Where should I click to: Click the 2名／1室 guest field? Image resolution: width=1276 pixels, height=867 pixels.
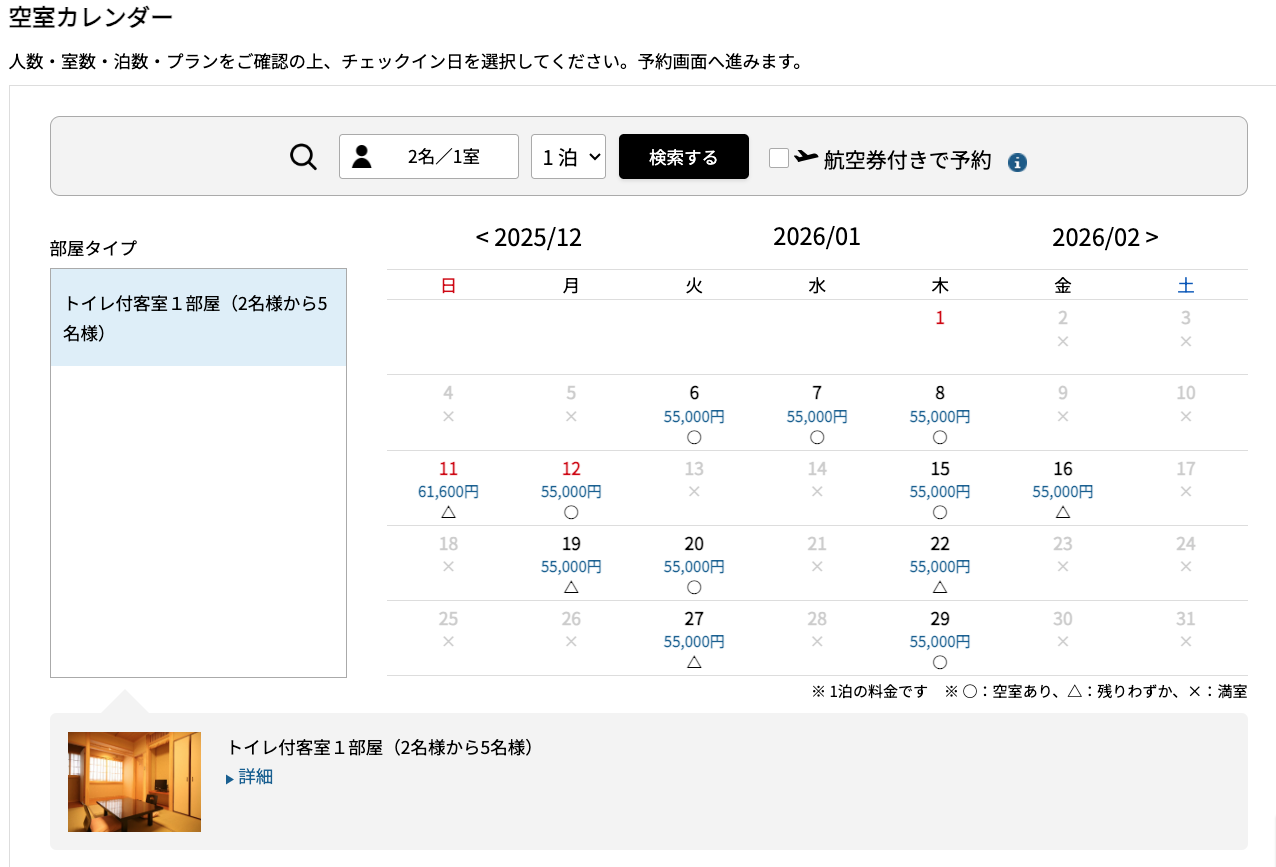click(x=444, y=156)
